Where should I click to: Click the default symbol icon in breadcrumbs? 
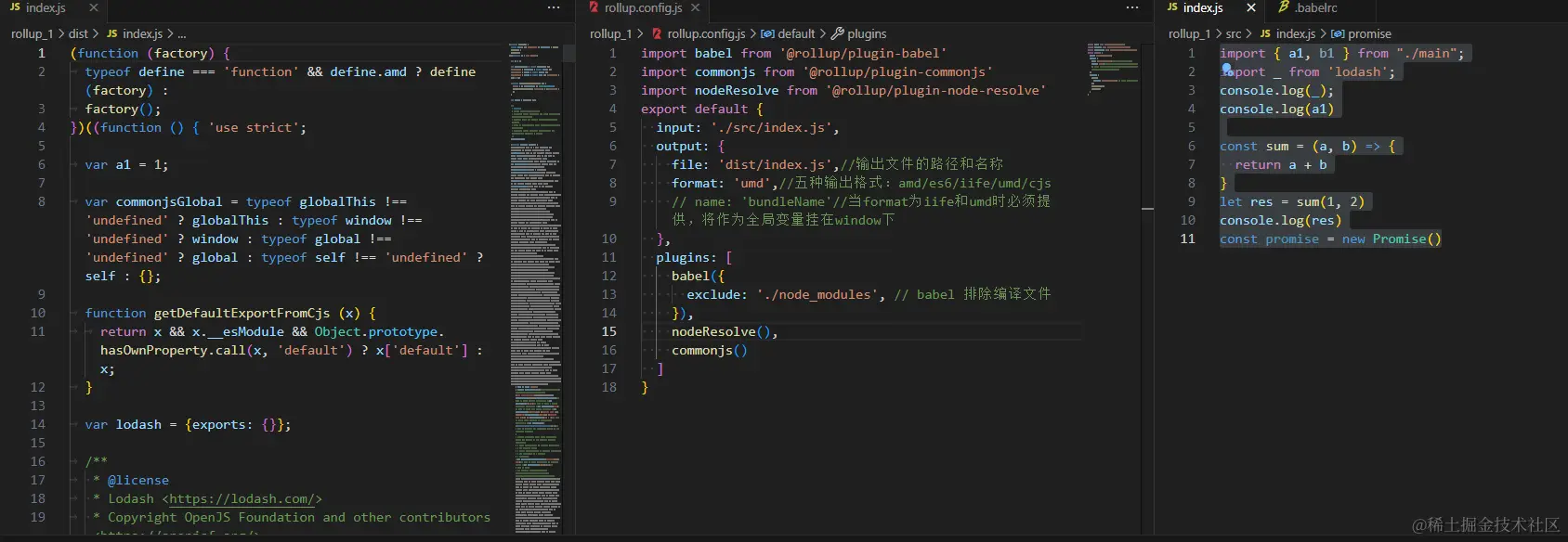click(767, 33)
